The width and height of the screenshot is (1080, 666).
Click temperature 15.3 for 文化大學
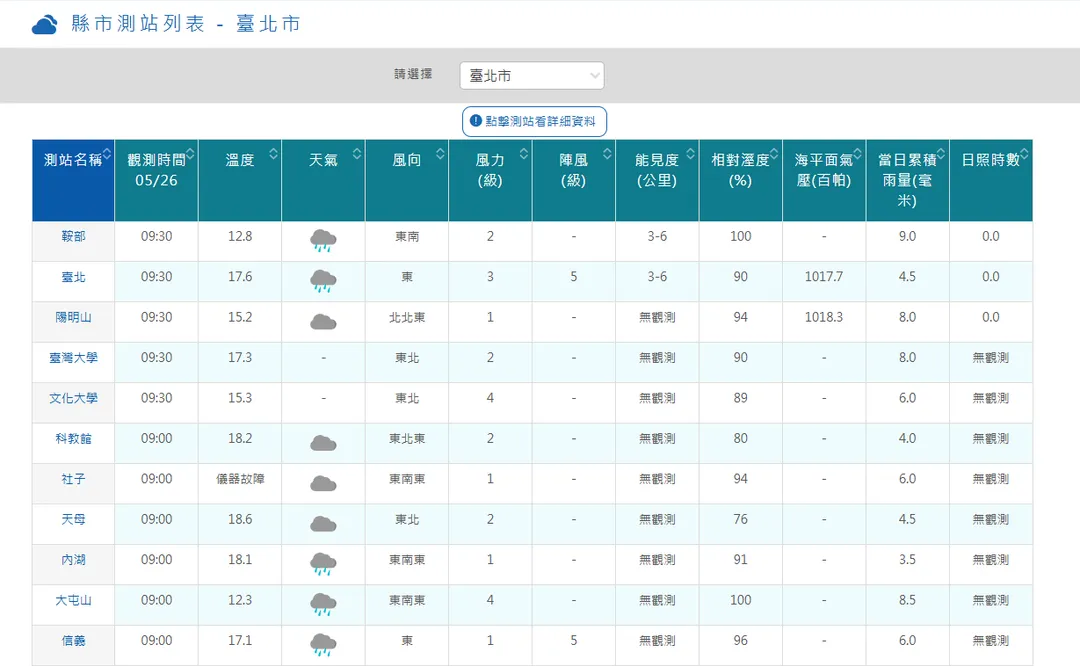(x=240, y=398)
